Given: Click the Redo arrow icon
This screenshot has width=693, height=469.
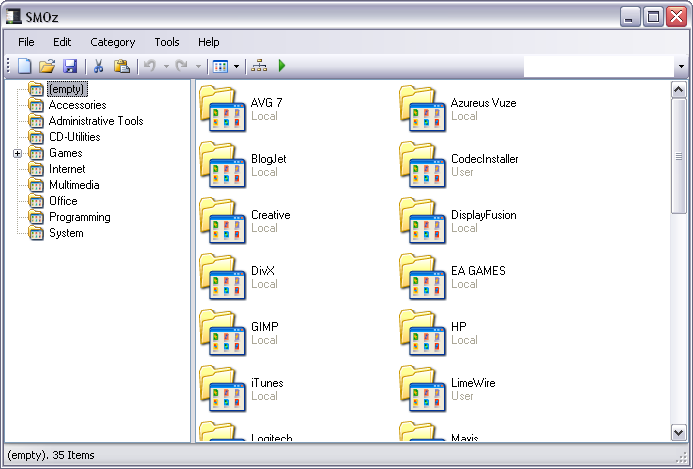Looking at the screenshot, I should 182,66.
